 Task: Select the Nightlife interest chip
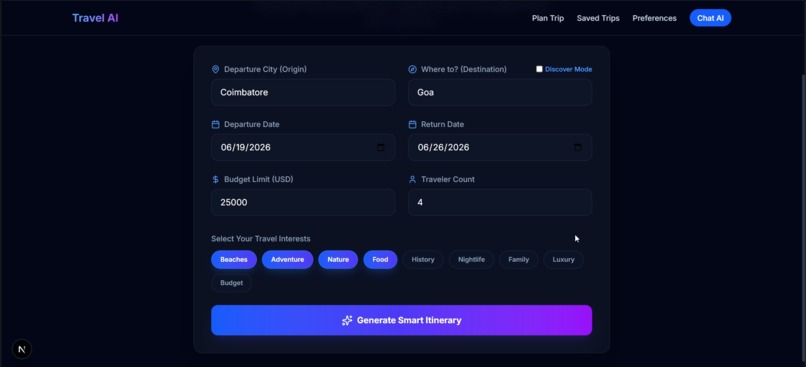point(471,260)
